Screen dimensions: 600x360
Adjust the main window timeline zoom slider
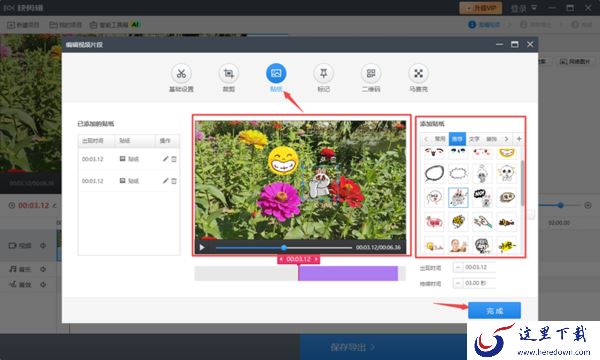(x=561, y=205)
